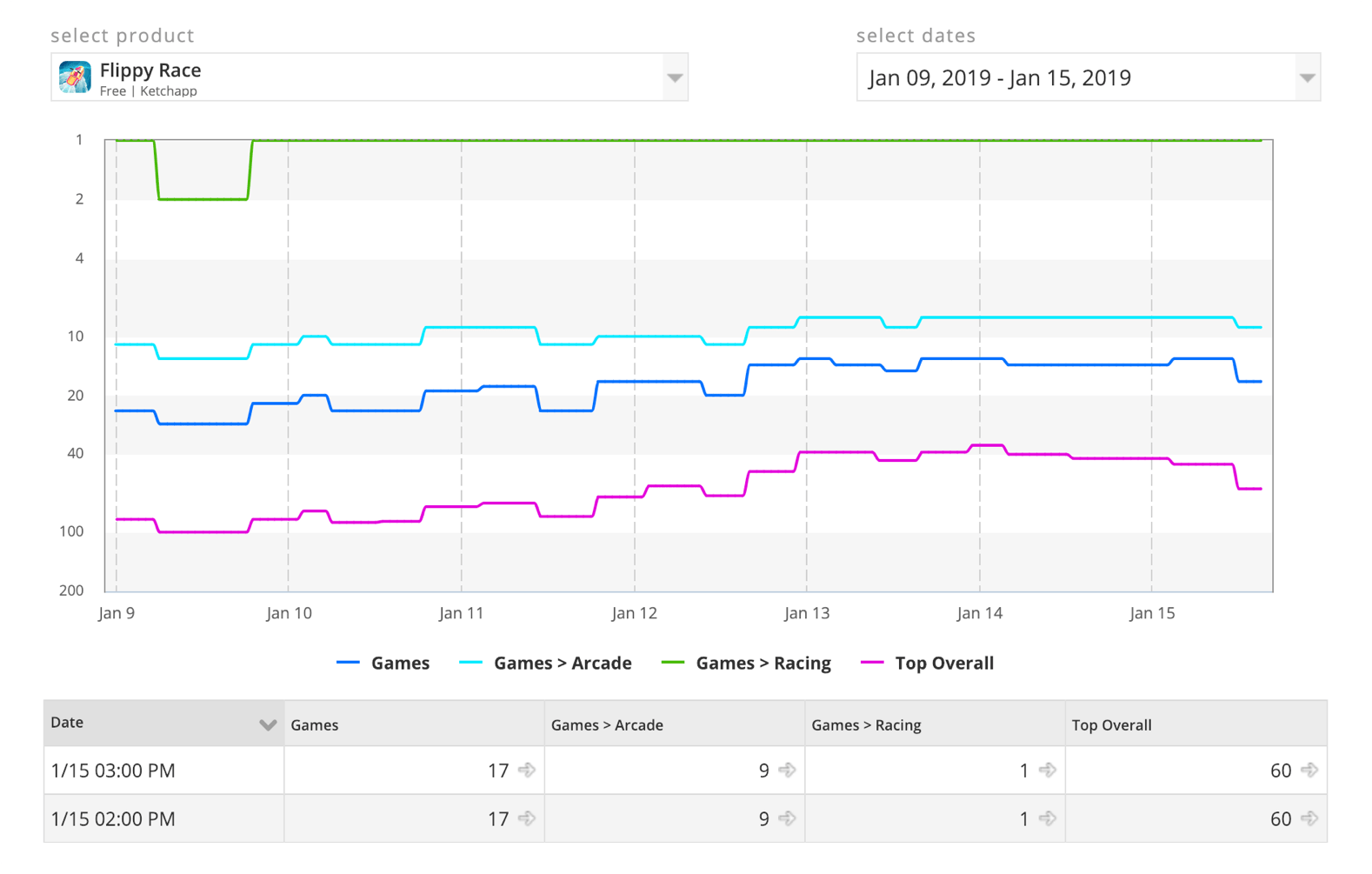
Task: Toggle Games > Racing legend series
Action: click(x=747, y=663)
